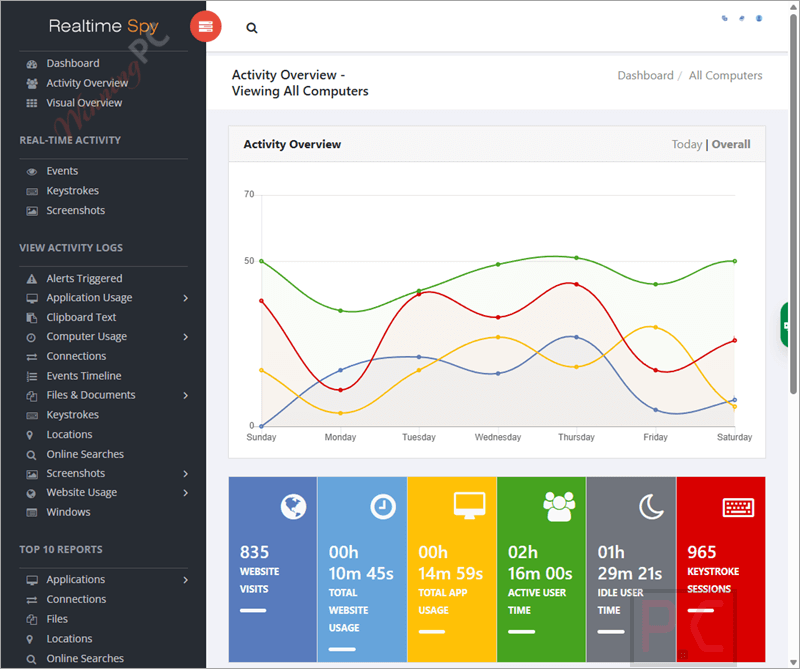Click the blue line's Sunday data point at zero

[x=262, y=426]
